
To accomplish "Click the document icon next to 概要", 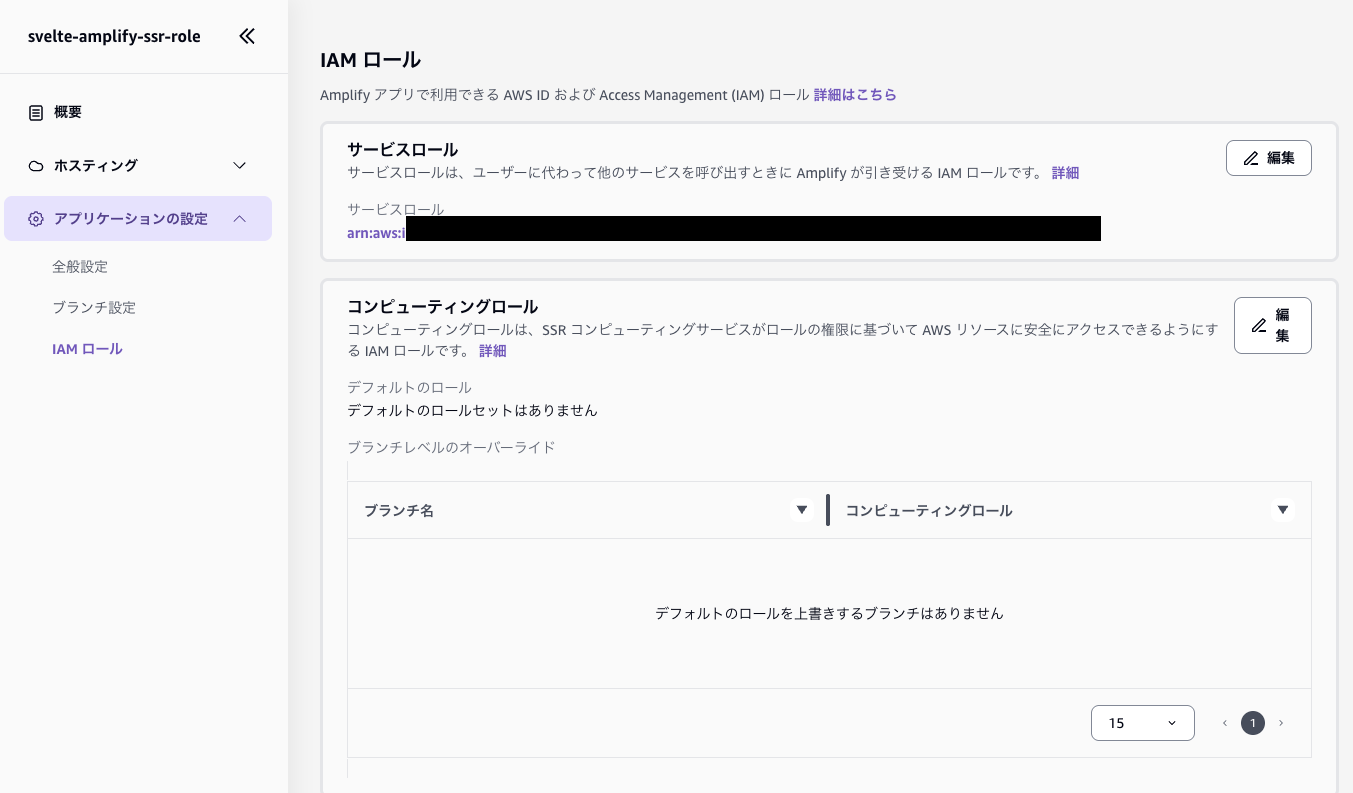I will 36,112.
